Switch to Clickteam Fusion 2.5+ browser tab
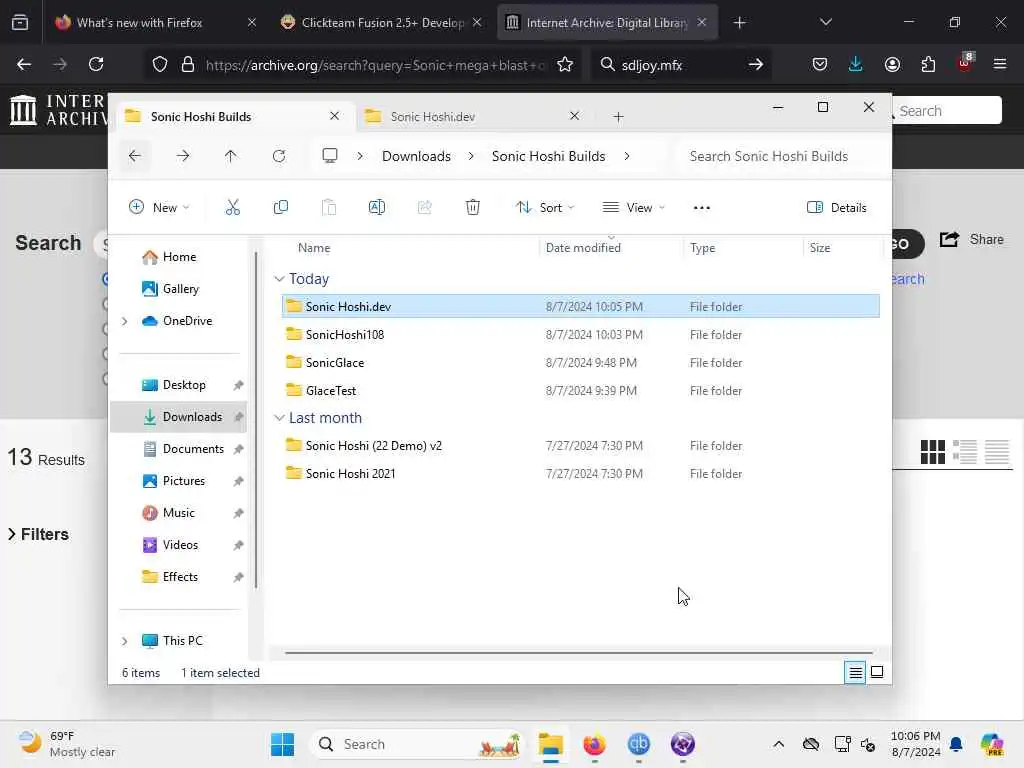Image resolution: width=1024 pixels, height=768 pixels. pos(383,23)
